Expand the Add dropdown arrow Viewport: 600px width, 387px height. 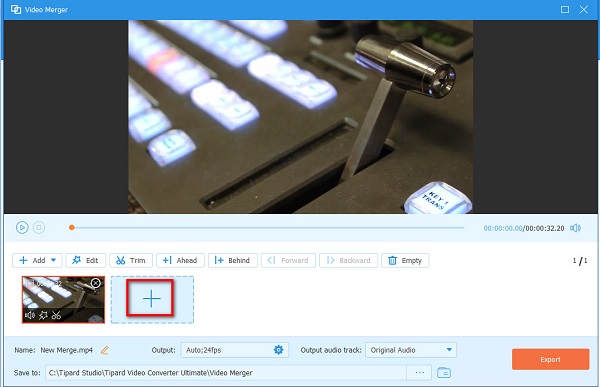click(x=54, y=260)
